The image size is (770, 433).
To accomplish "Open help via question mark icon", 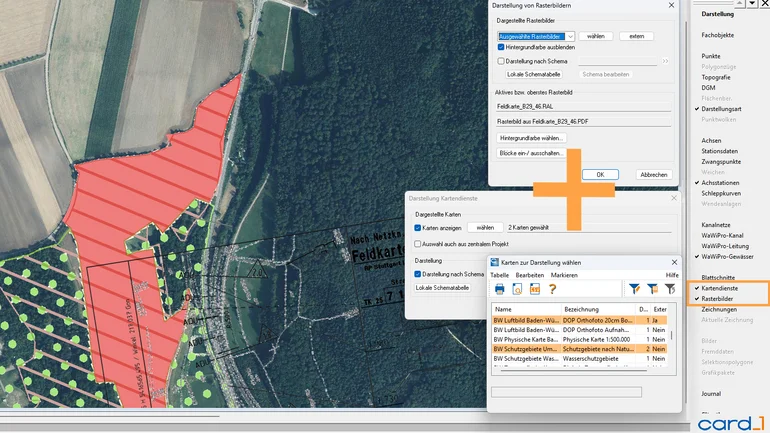I will click(552, 289).
